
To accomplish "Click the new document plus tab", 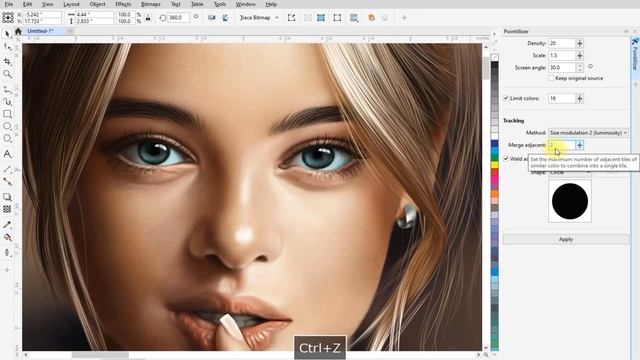I will (70, 31).
